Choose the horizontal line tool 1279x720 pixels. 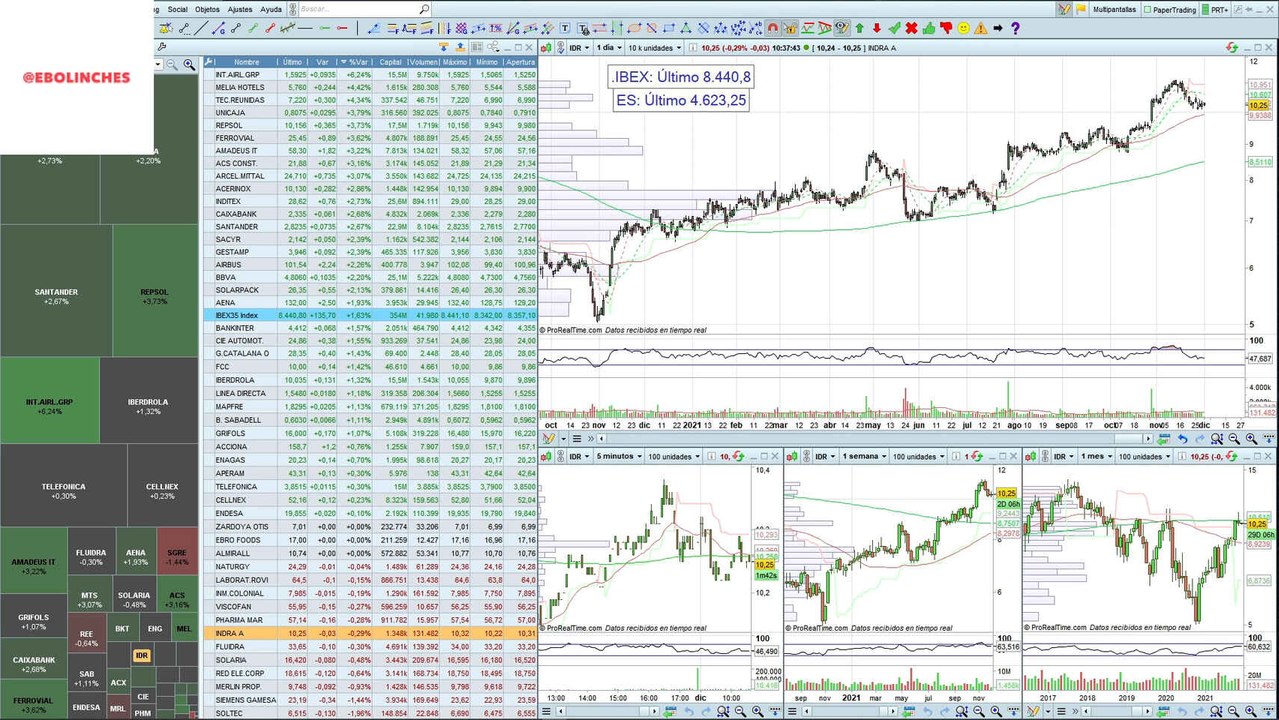305,28
